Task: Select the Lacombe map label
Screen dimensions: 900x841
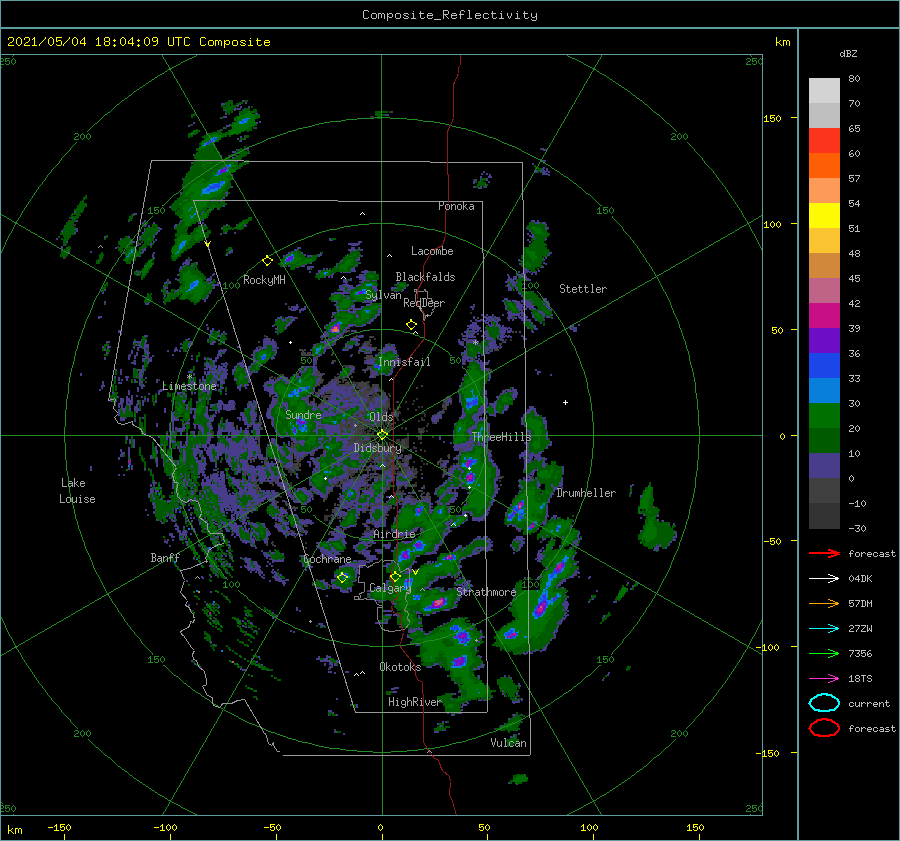Action: [432, 251]
